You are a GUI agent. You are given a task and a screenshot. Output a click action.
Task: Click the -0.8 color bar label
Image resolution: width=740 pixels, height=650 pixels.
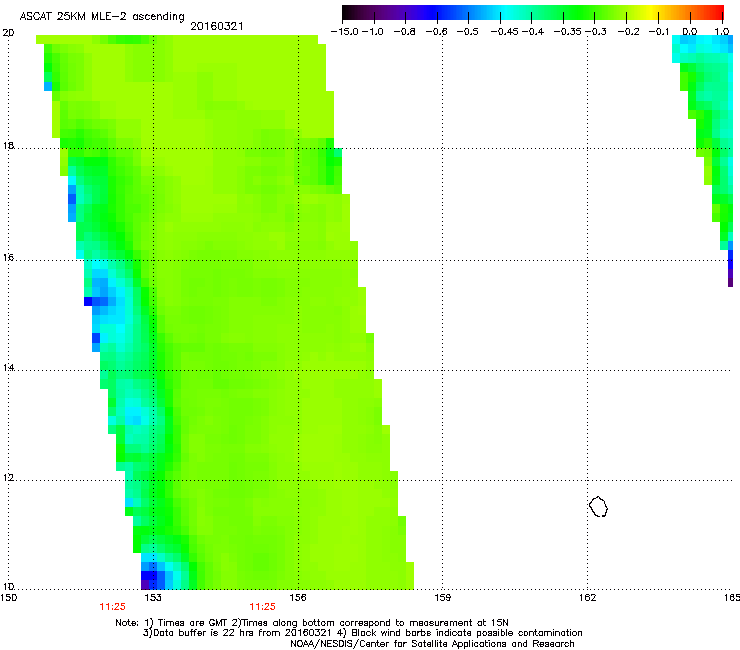(404, 32)
